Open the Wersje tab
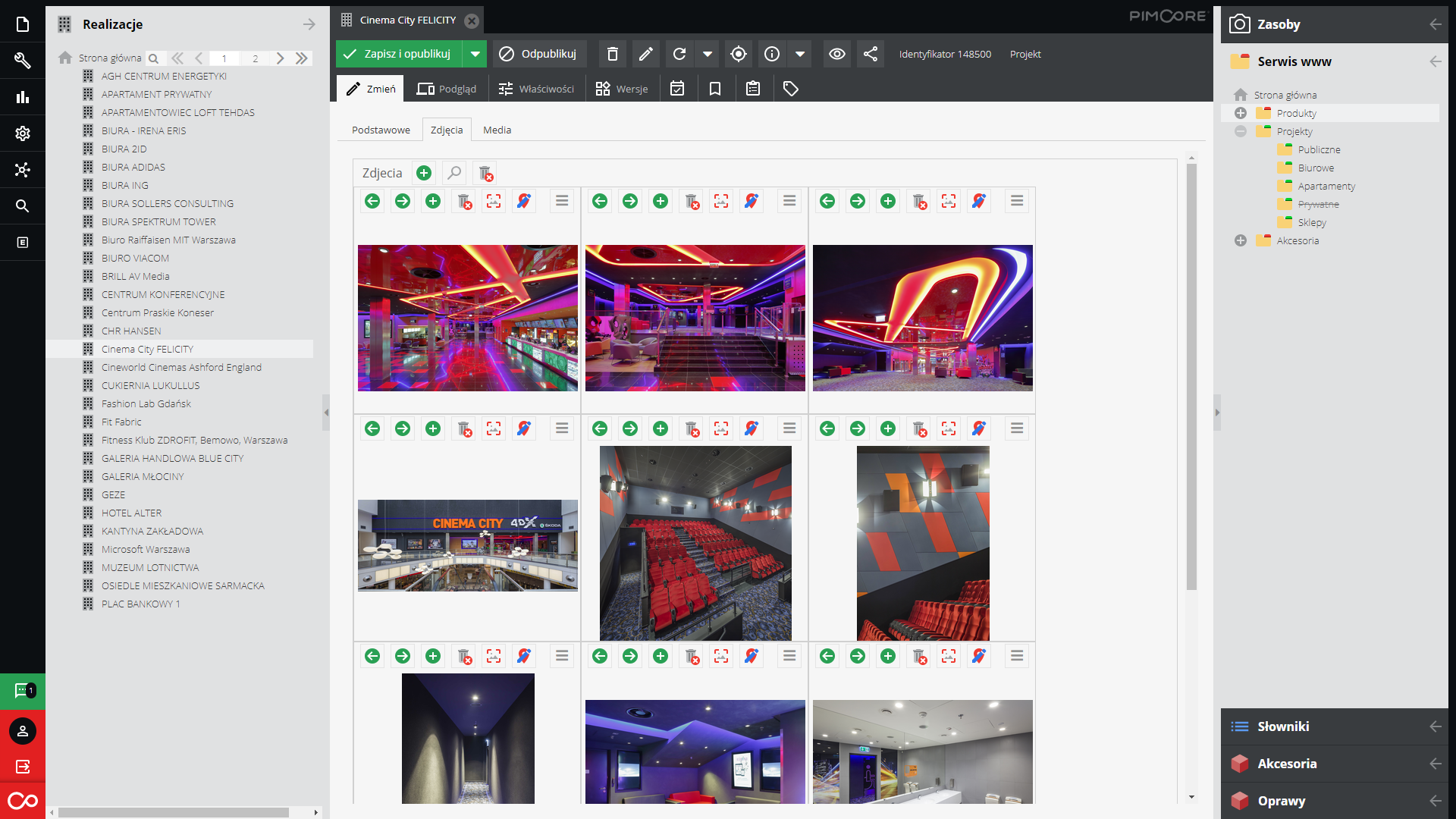This screenshot has width=1456, height=819. point(622,89)
